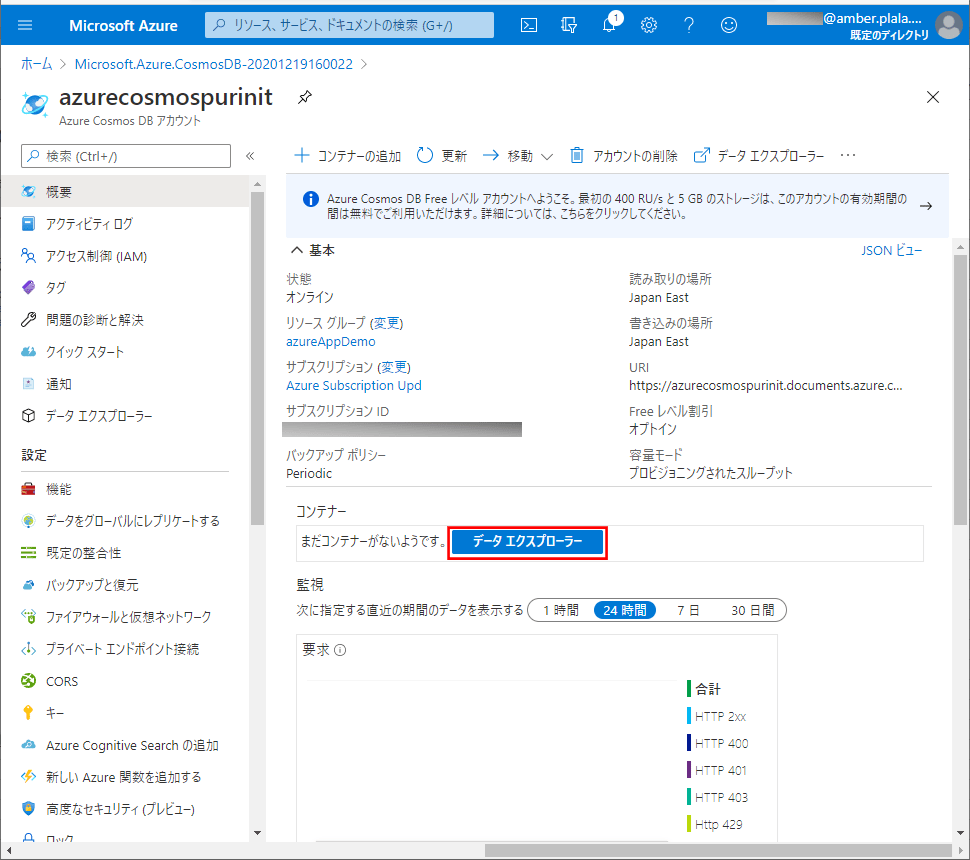
Task: Open the 移動 dropdown
Action: [x=518, y=156]
